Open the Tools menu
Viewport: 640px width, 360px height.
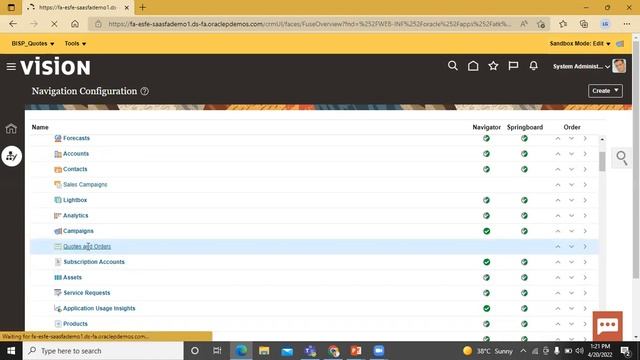point(75,44)
